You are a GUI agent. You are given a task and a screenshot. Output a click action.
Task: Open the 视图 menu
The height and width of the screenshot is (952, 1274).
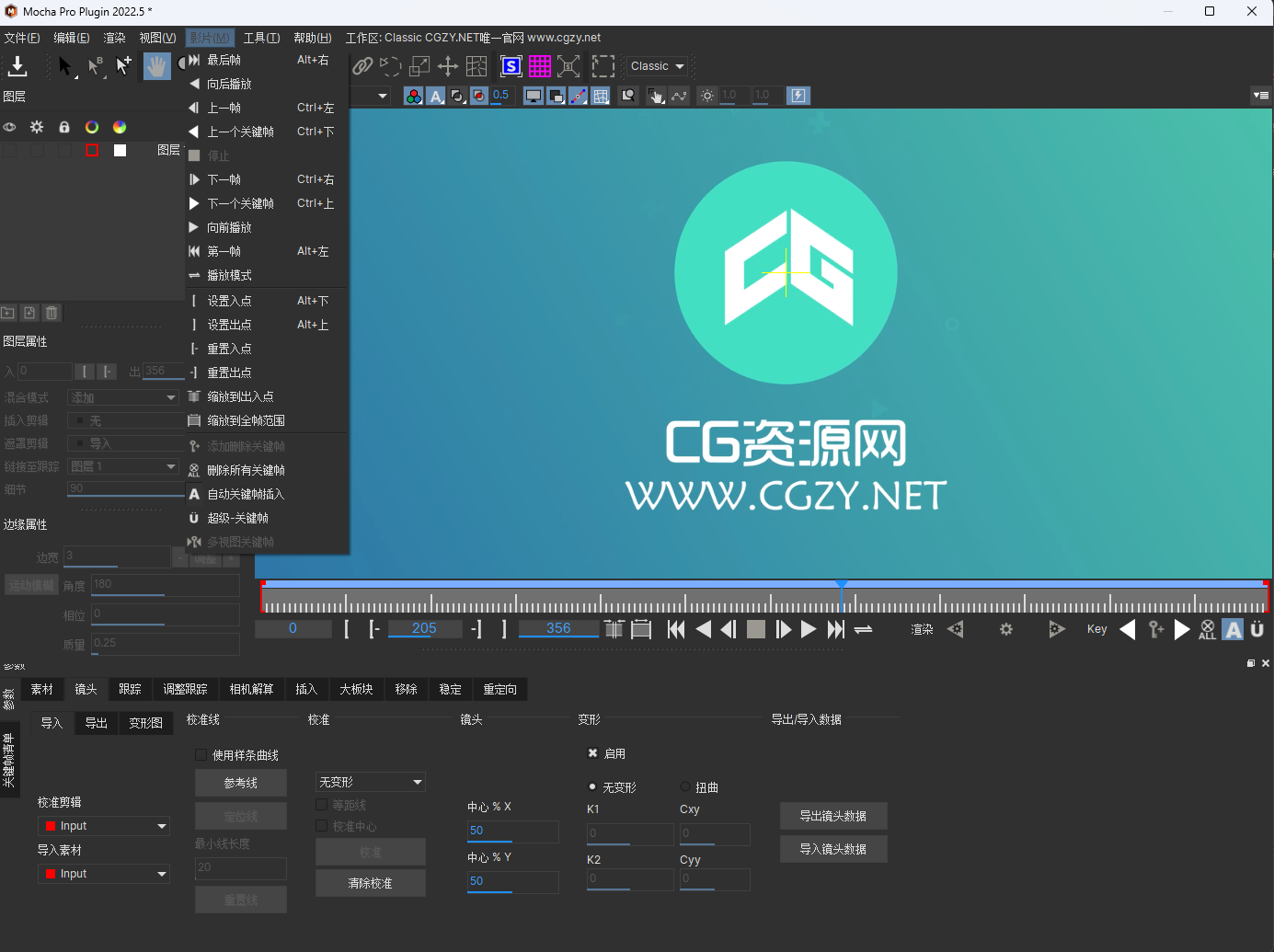point(157,38)
